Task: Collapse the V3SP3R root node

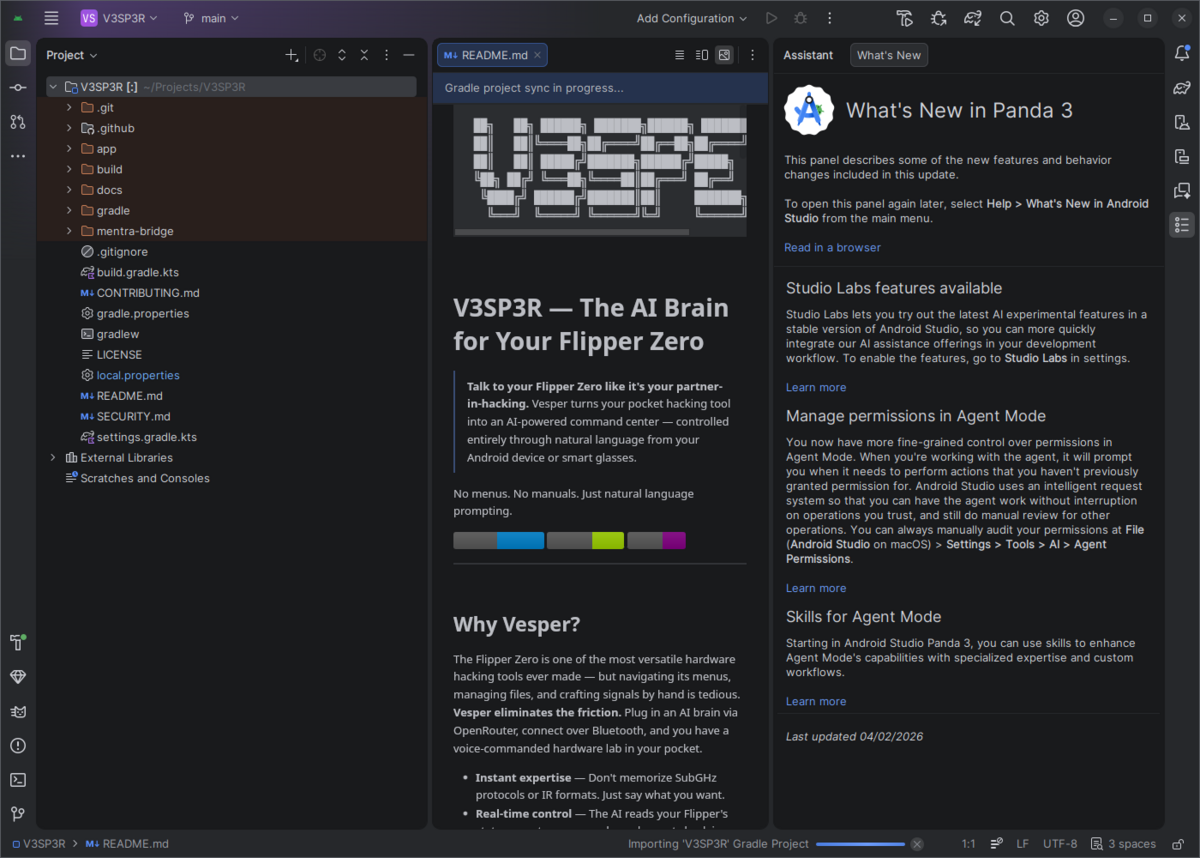Action: pos(53,87)
